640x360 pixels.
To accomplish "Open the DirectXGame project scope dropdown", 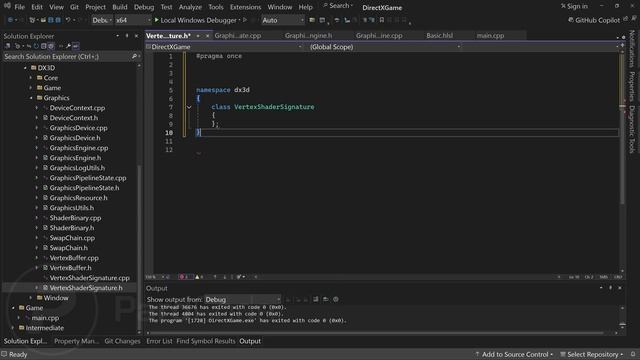I will tap(224, 47).
